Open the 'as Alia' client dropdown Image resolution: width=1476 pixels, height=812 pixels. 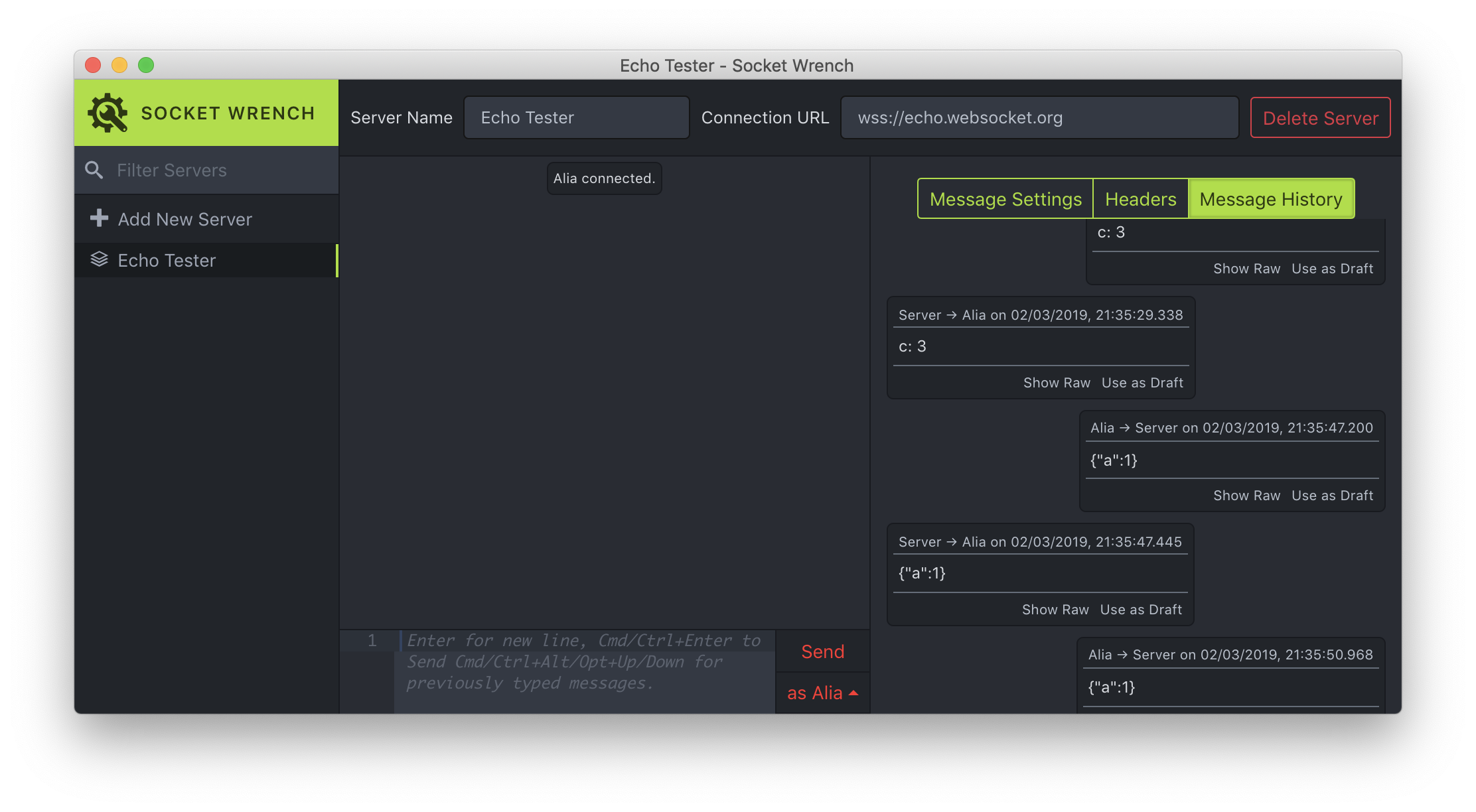pyautogui.click(x=822, y=693)
